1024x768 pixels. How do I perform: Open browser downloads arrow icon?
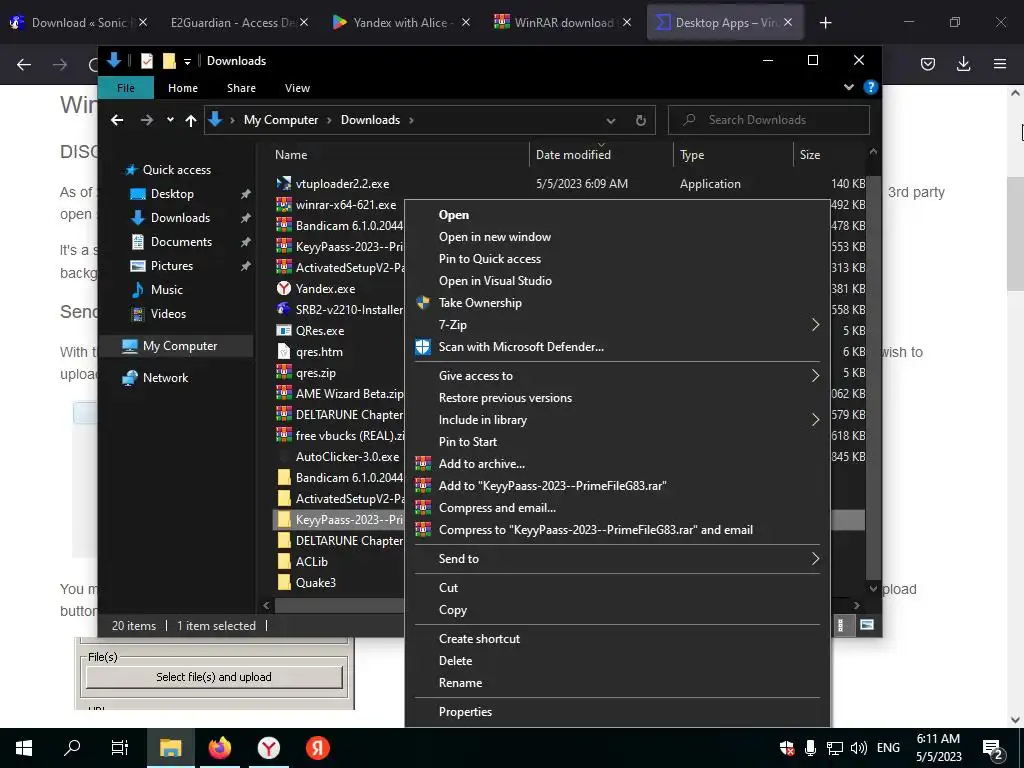(x=963, y=64)
